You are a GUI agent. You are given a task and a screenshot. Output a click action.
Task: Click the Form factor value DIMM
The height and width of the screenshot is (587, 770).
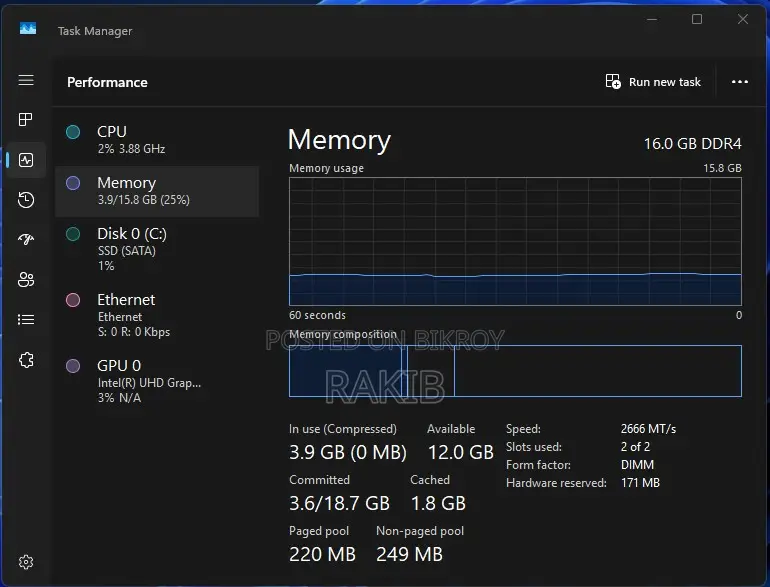[x=637, y=465]
